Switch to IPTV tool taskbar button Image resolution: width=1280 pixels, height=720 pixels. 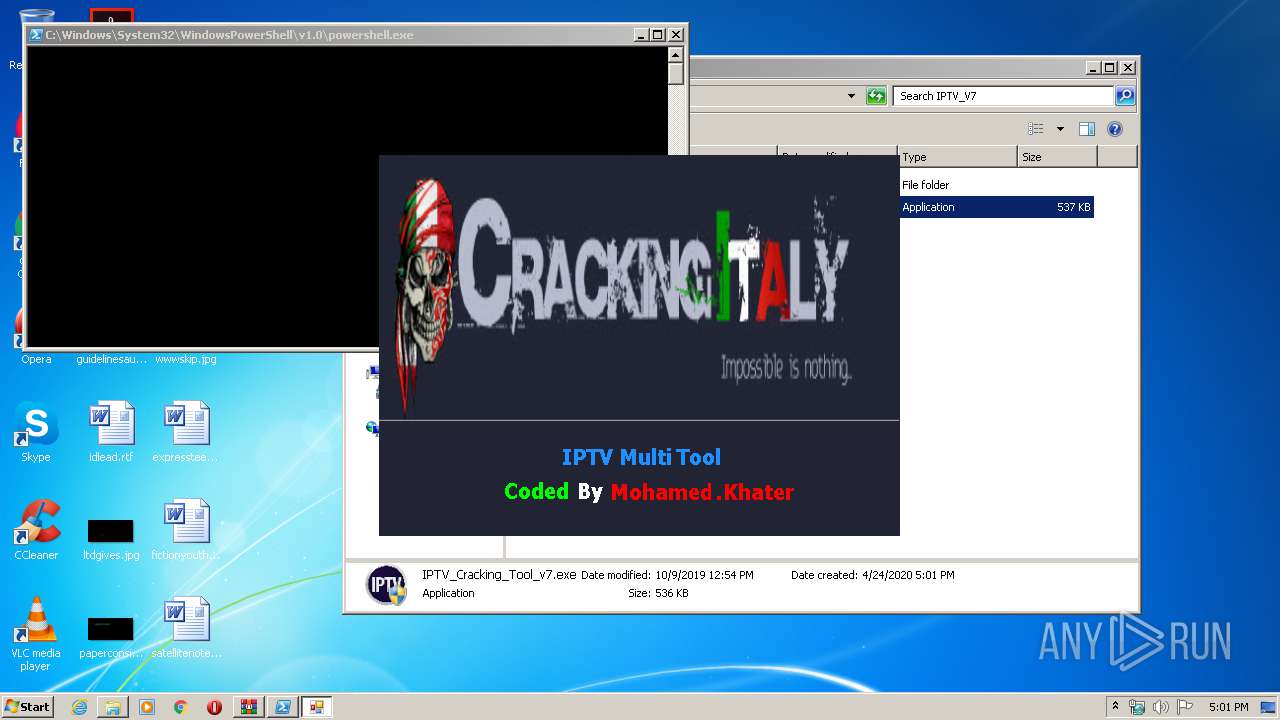(x=317, y=707)
